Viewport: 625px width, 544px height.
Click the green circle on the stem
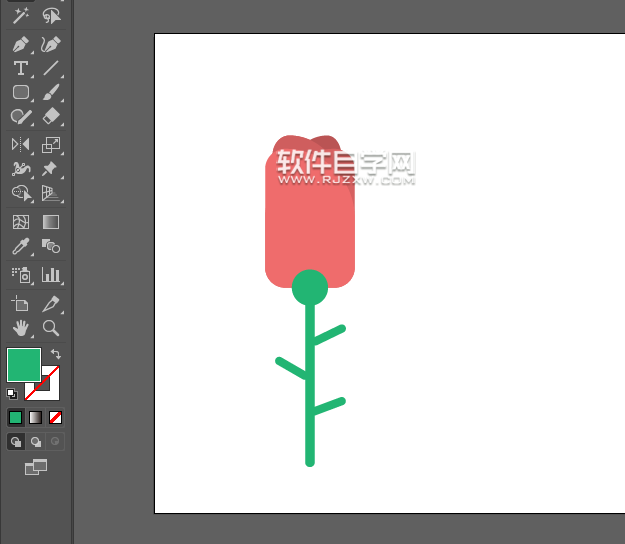pos(310,288)
